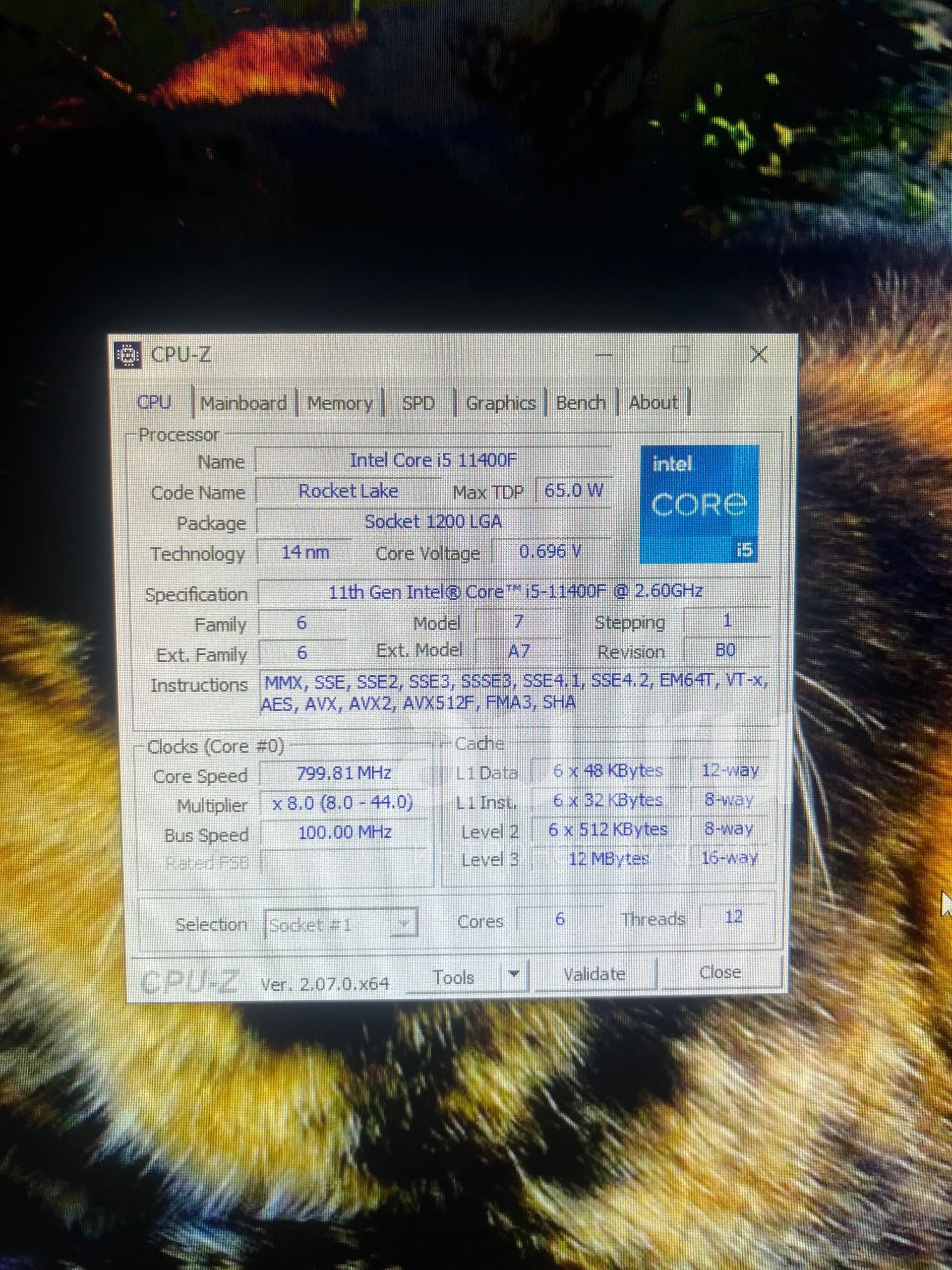
Task: Click the Stepping value 1
Action: [x=726, y=620]
